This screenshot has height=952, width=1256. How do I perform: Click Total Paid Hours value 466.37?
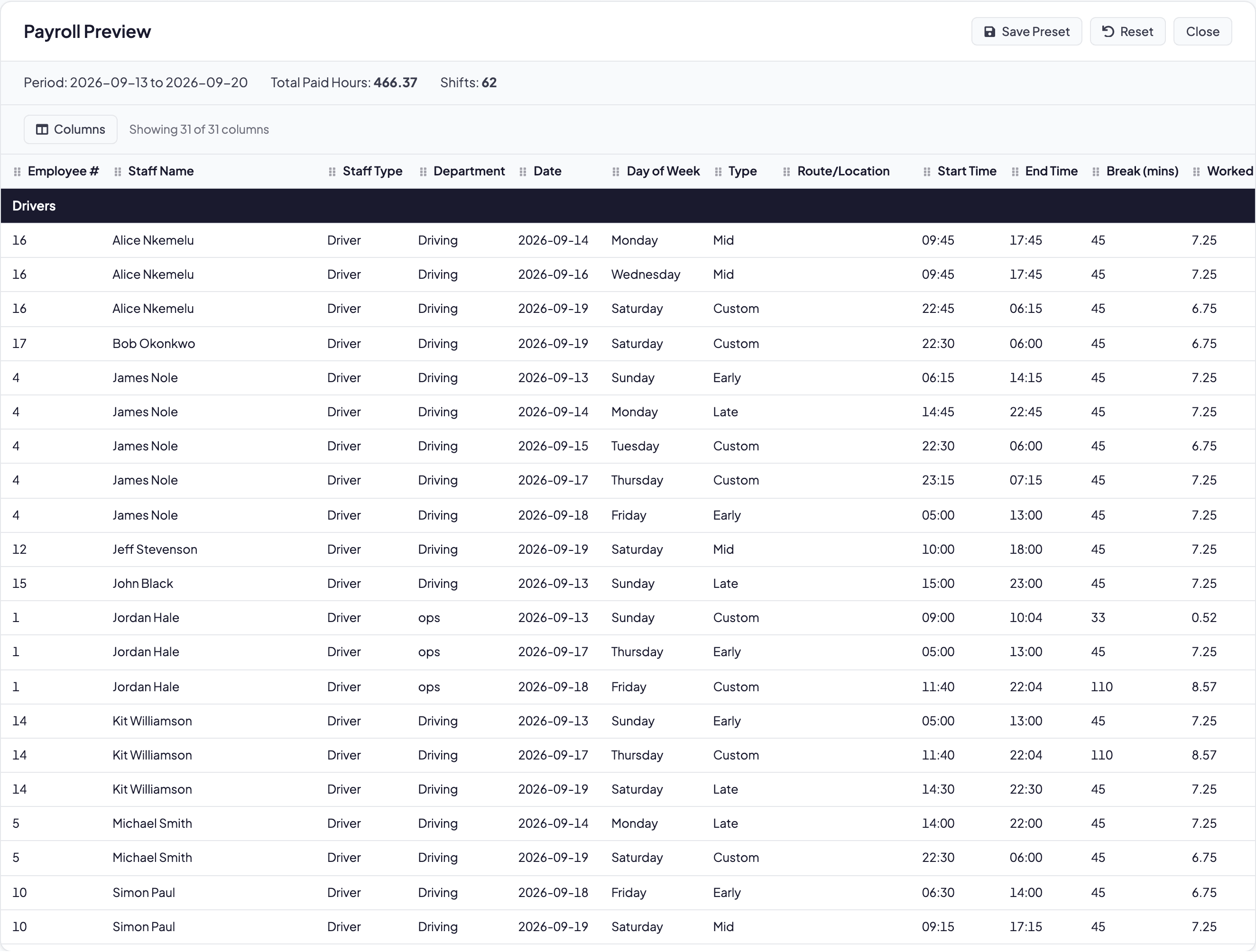pyautogui.click(x=395, y=83)
